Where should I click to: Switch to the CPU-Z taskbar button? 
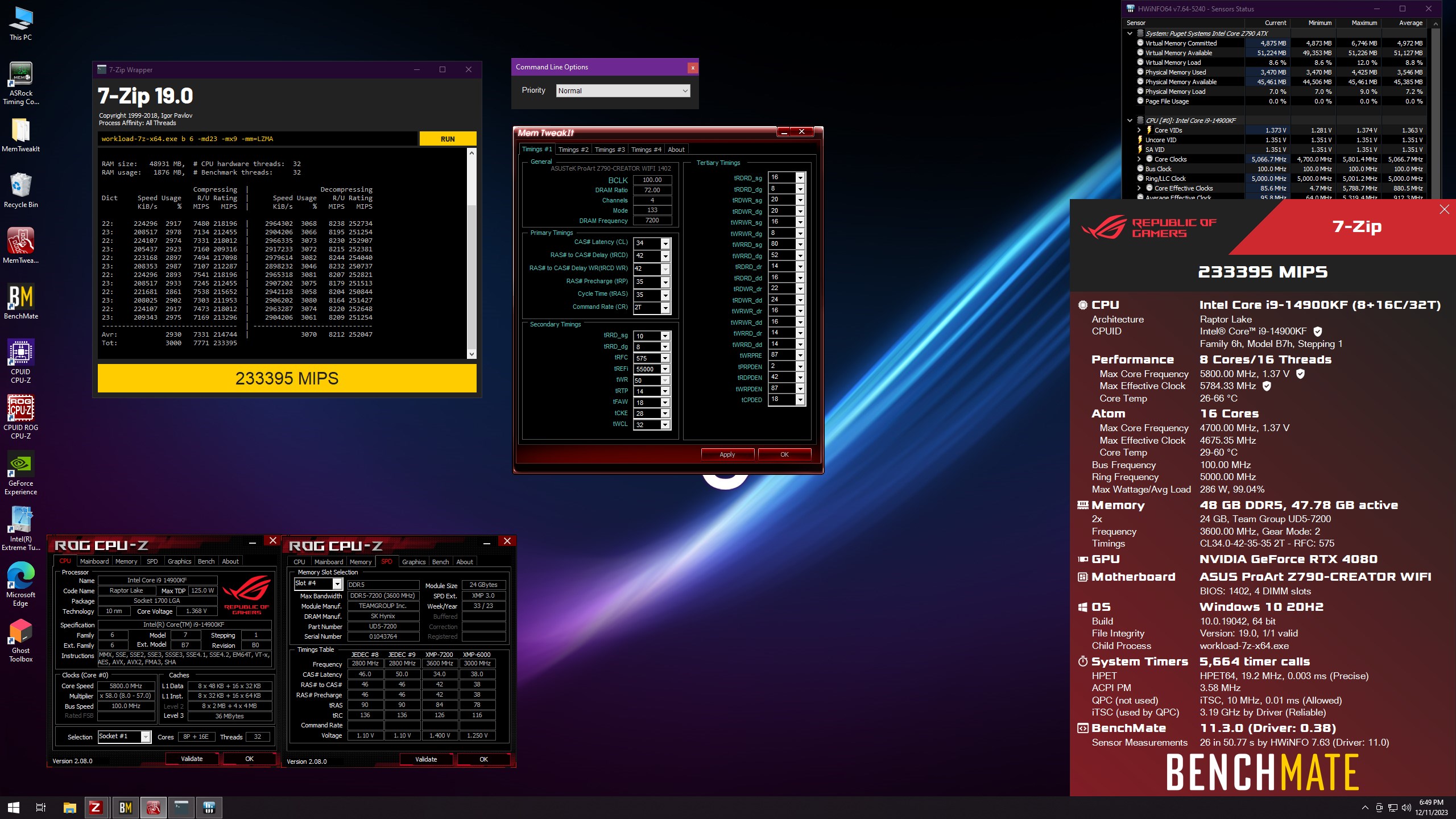pos(96,808)
